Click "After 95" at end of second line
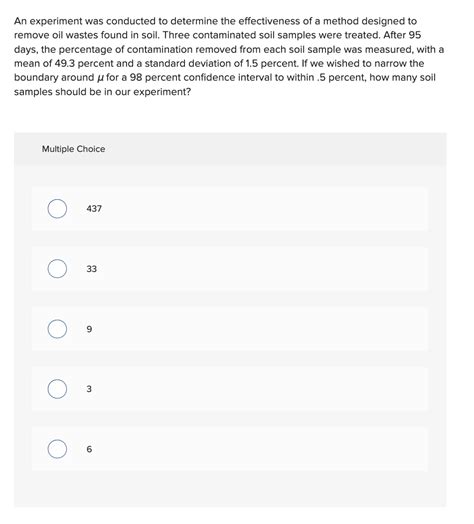The height and width of the screenshot is (524, 474). (x=402, y=35)
